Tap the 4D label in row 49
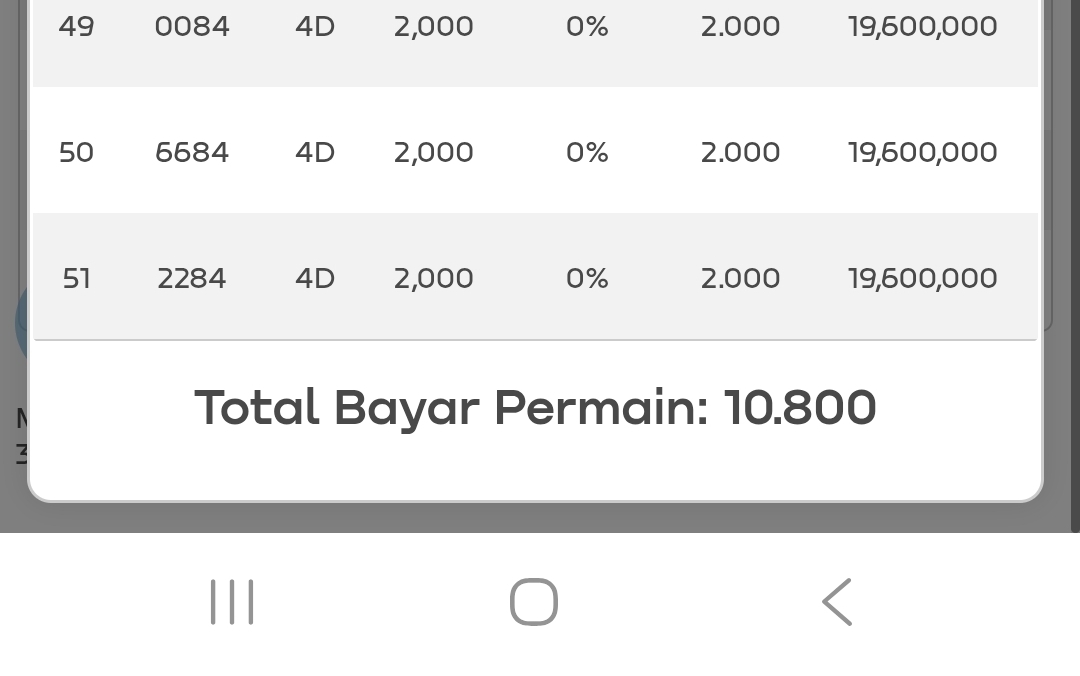1080x676 pixels. 315,27
